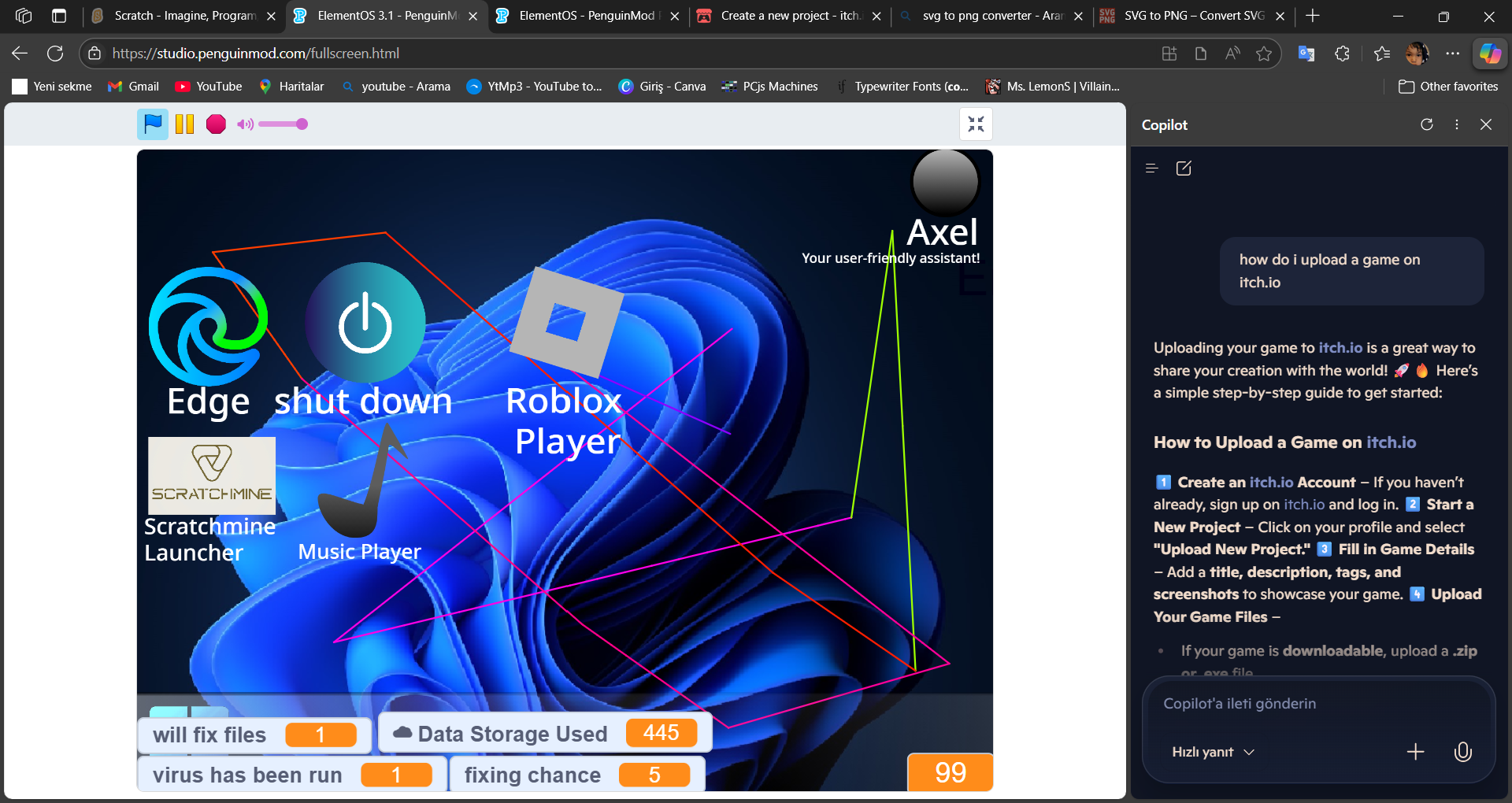Add this page to favorites star
1512x803 pixels.
[1264, 54]
